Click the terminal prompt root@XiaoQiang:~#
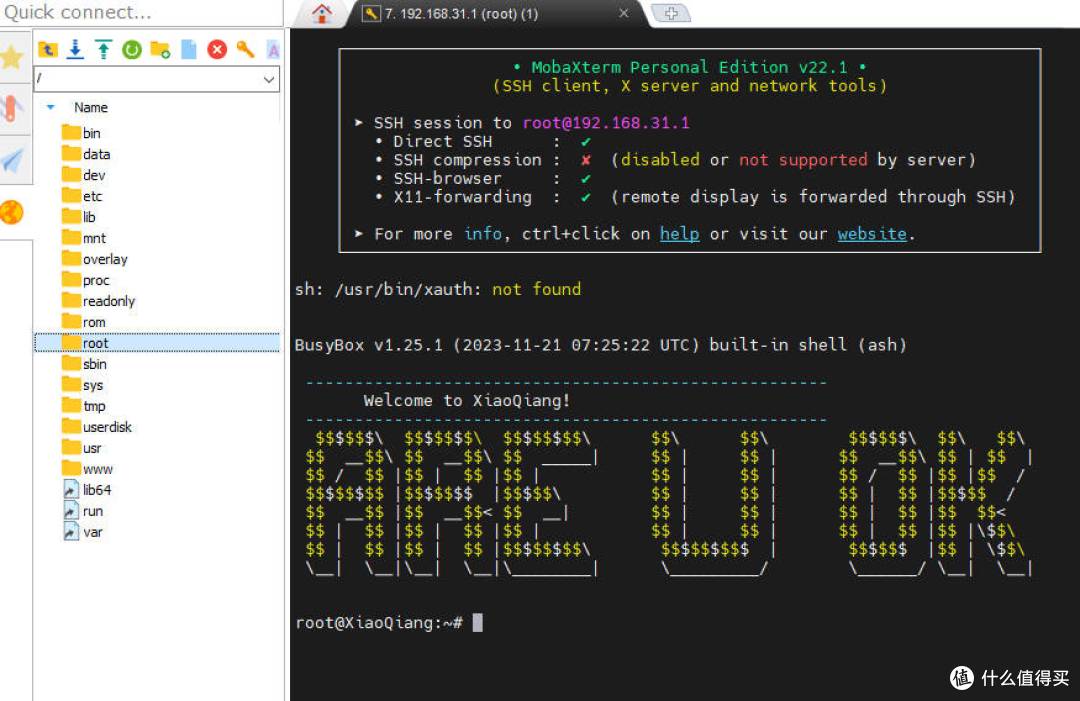 tap(379, 622)
